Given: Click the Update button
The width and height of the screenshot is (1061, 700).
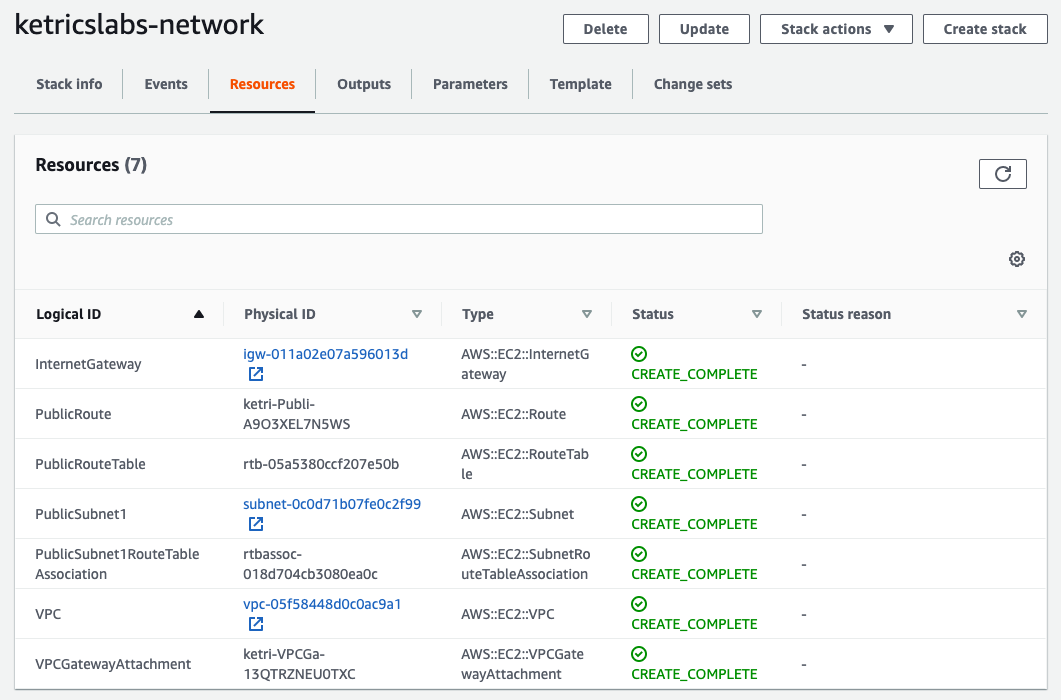Looking at the screenshot, I should click(704, 29).
